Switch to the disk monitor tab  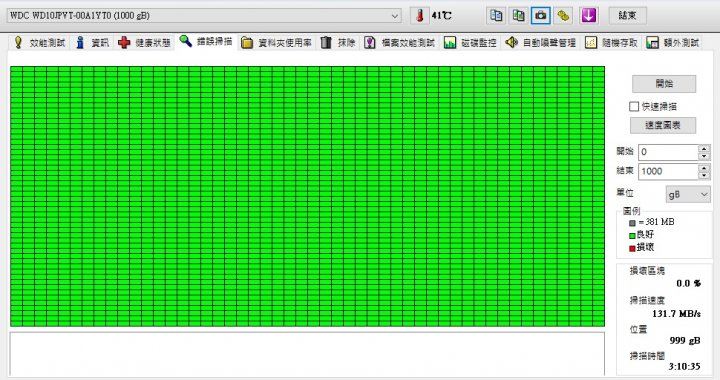pos(470,43)
